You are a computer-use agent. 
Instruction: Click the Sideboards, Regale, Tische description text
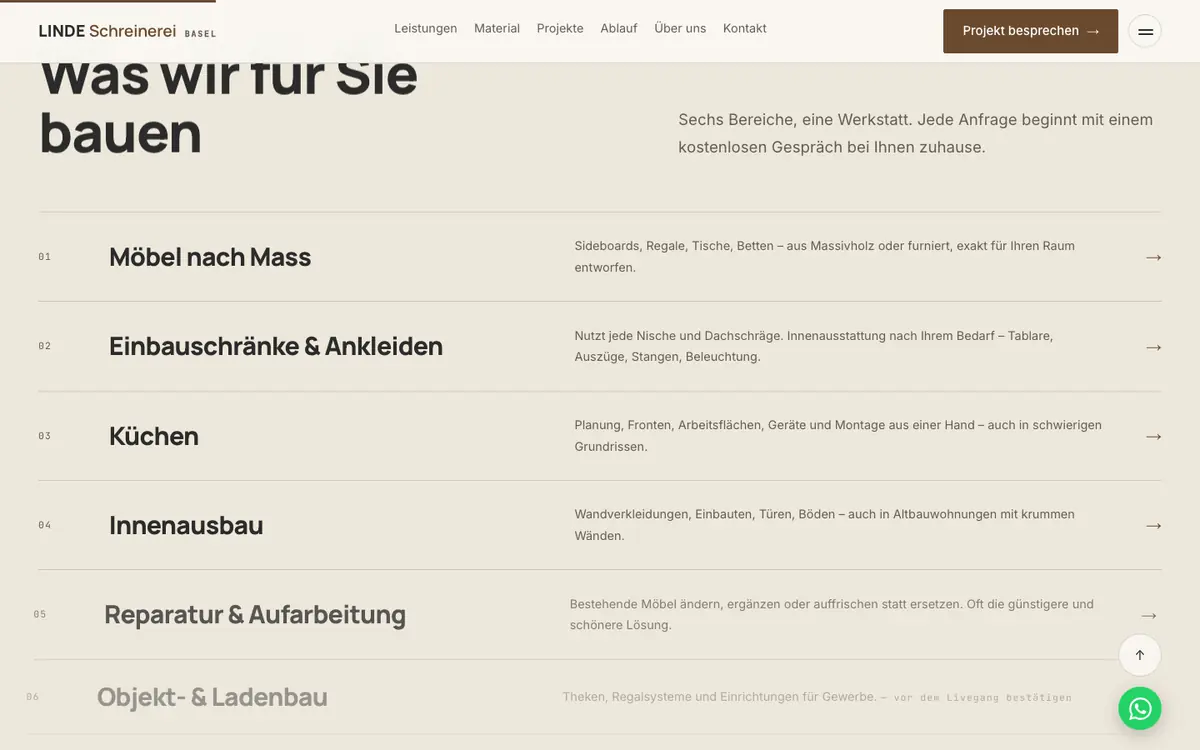click(825, 256)
